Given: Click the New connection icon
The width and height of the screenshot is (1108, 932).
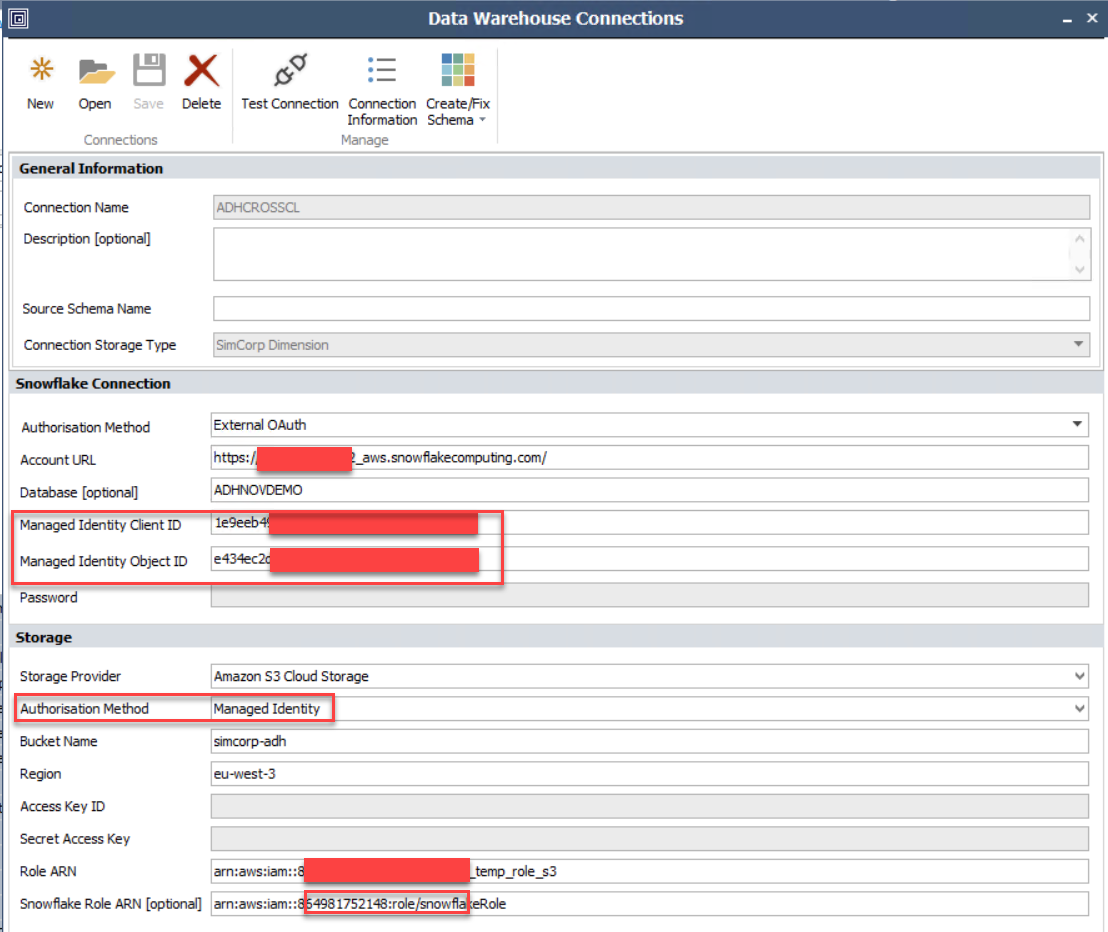Looking at the screenshot, I should (41, 71).
